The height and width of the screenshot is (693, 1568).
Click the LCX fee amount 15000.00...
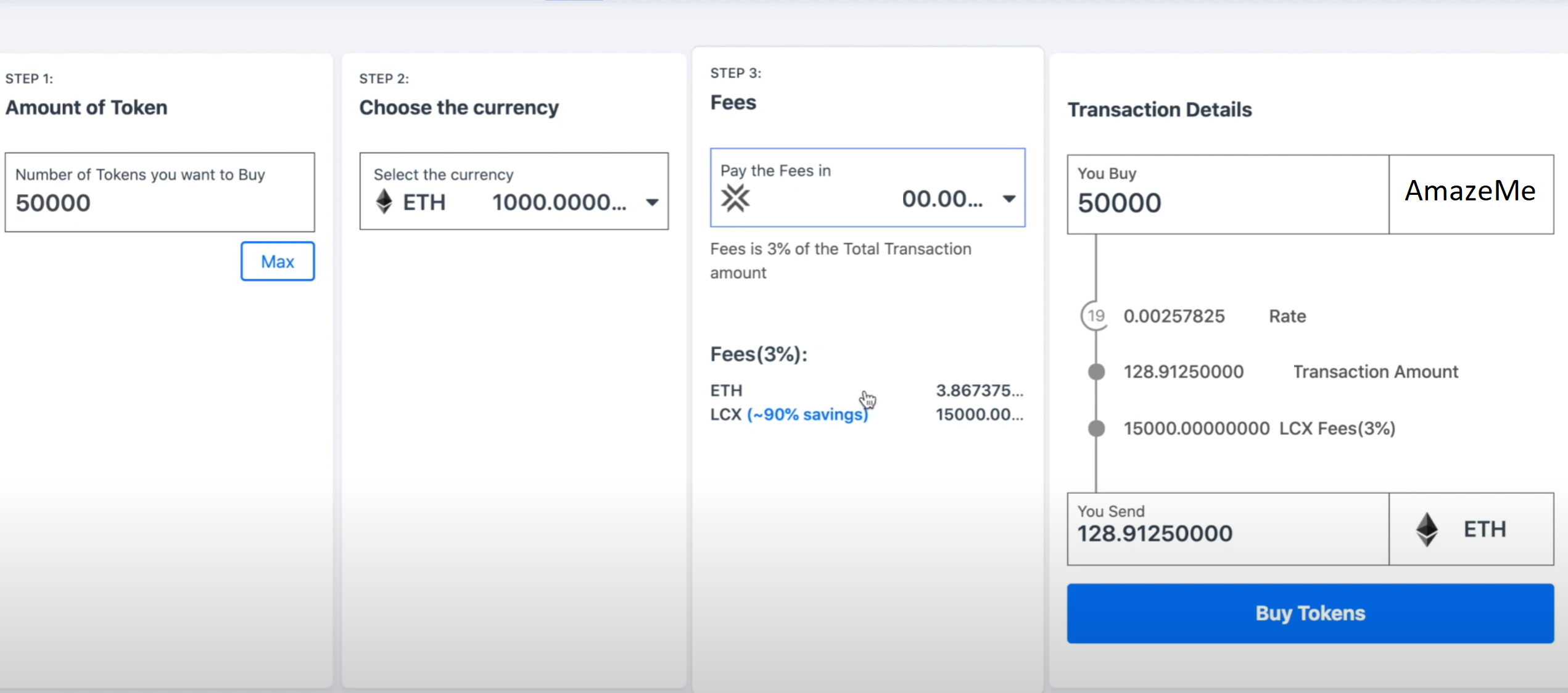coord(980,414)
